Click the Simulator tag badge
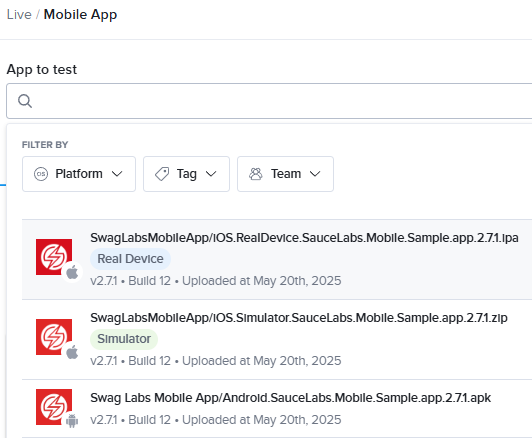The image size is (532, 438). (x=124, y=339)
